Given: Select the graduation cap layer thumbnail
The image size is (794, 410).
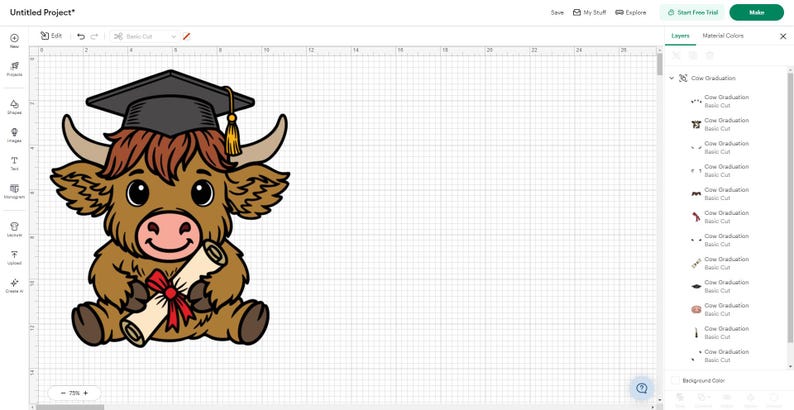Looking at the screenshot, I should (x=696, y=286).
